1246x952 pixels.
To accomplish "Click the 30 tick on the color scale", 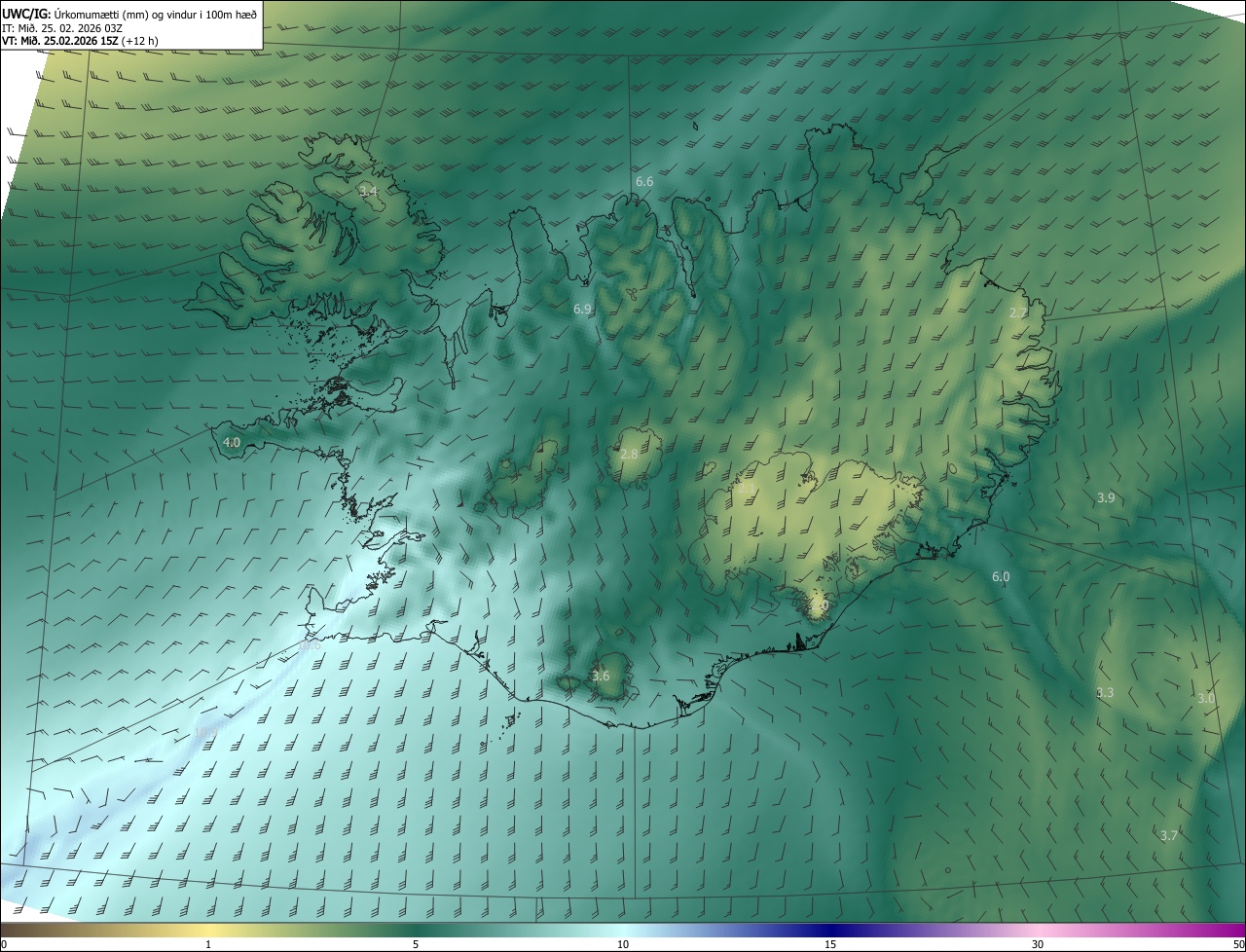I will tap(1038, 944).
